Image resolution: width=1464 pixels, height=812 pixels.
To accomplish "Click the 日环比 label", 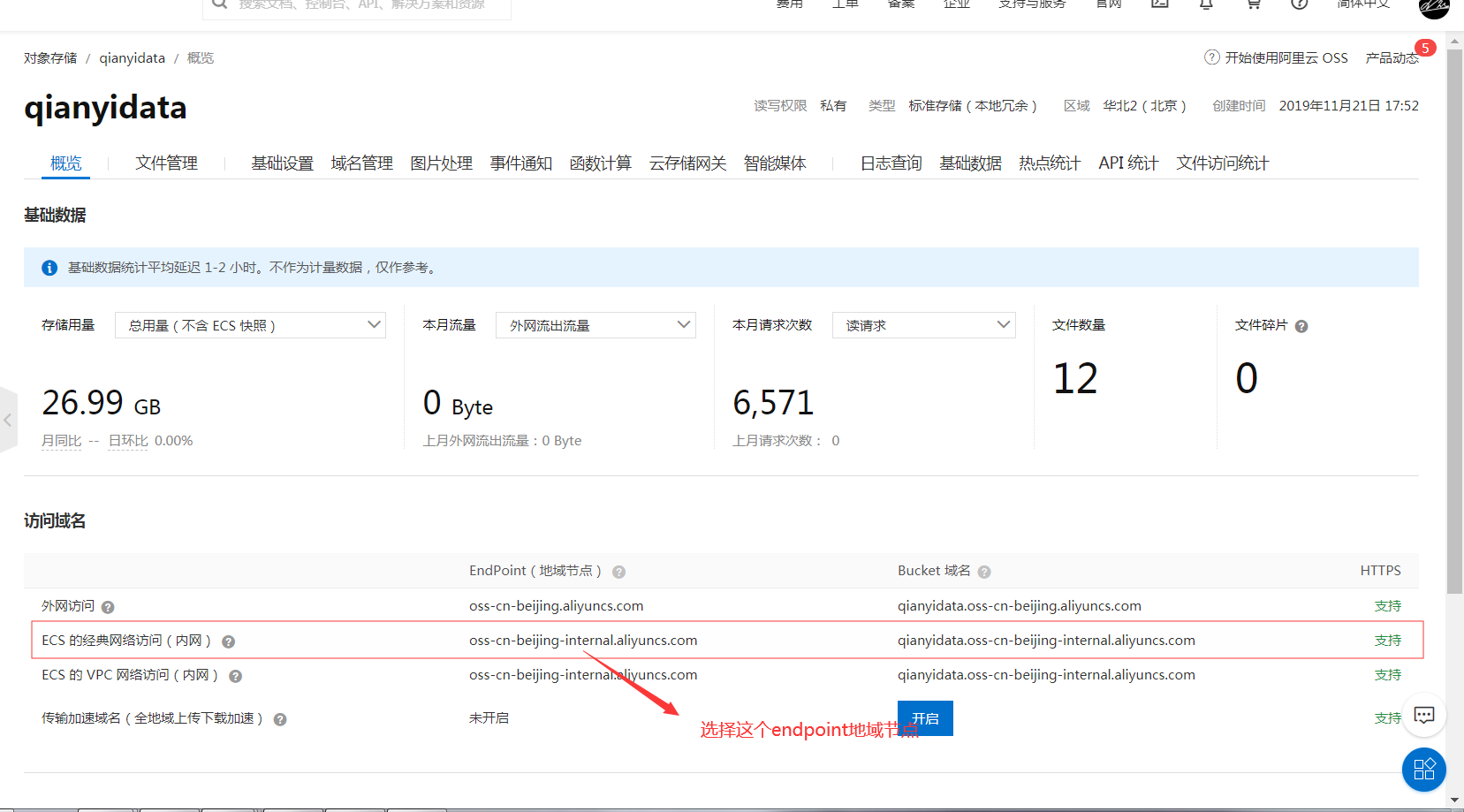I will coord(128,441).
